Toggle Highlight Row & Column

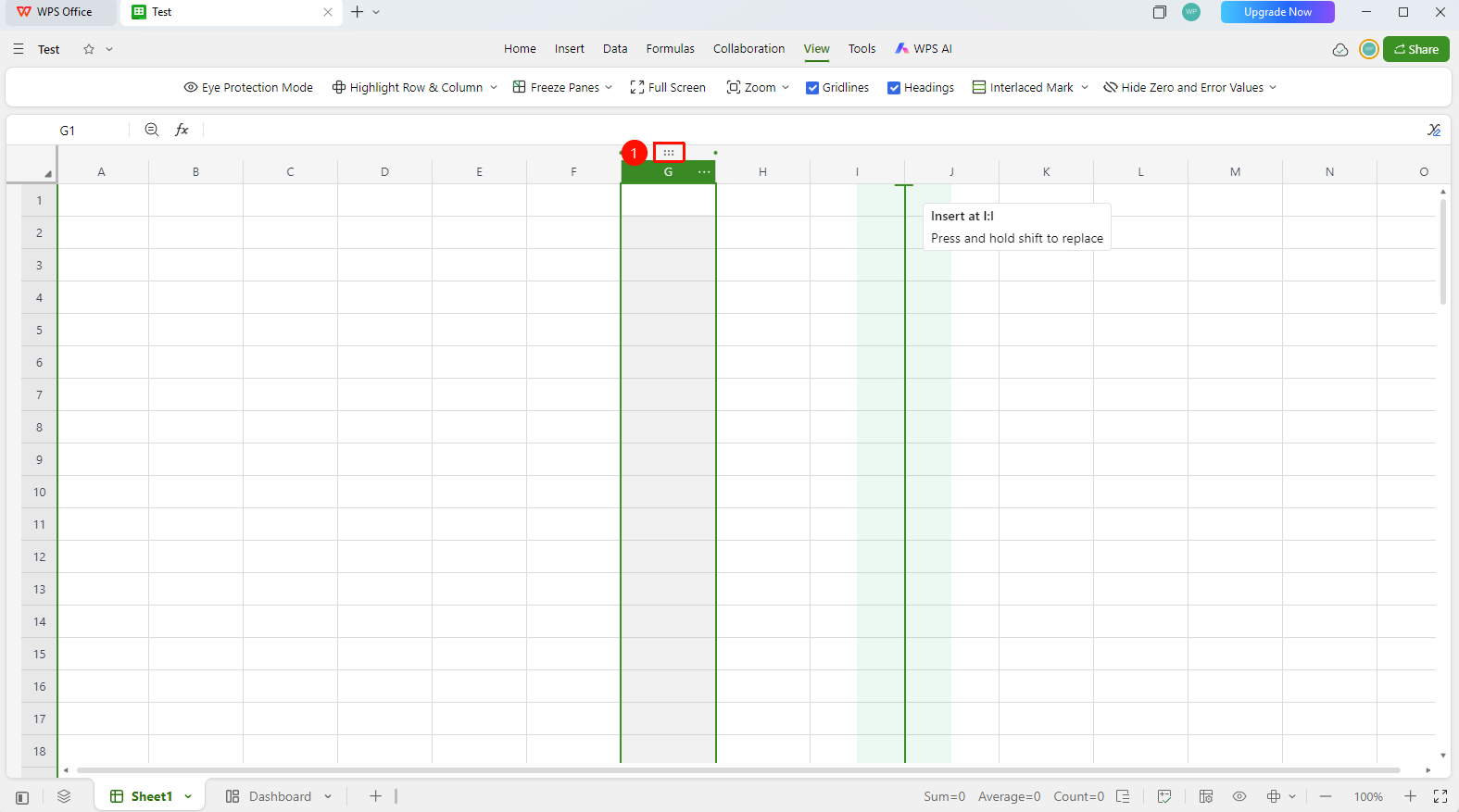[x=408, y=87]
